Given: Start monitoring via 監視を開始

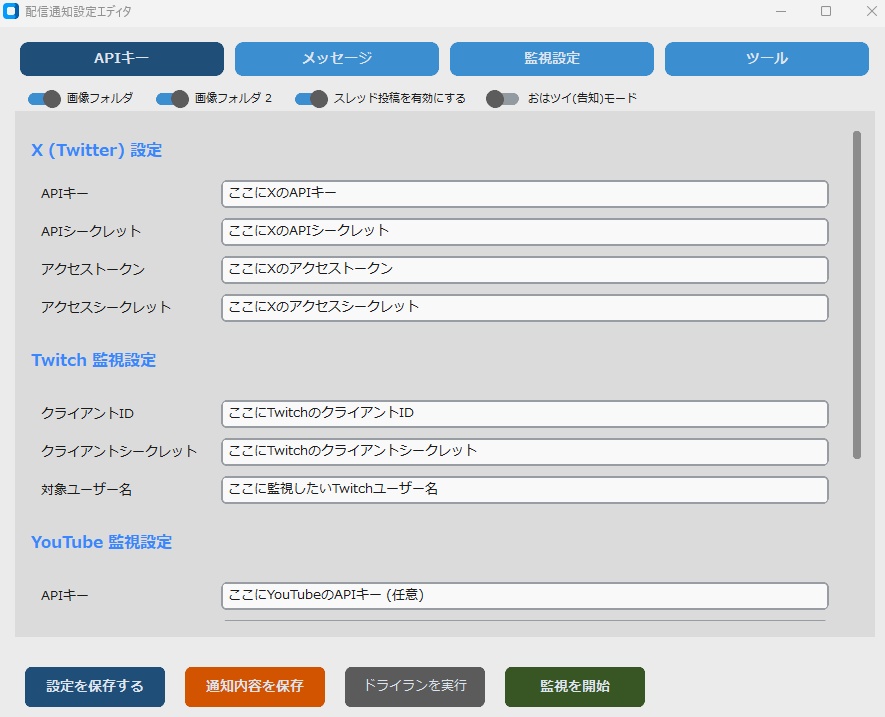Looking at the screenshot, I should [574, 687].
